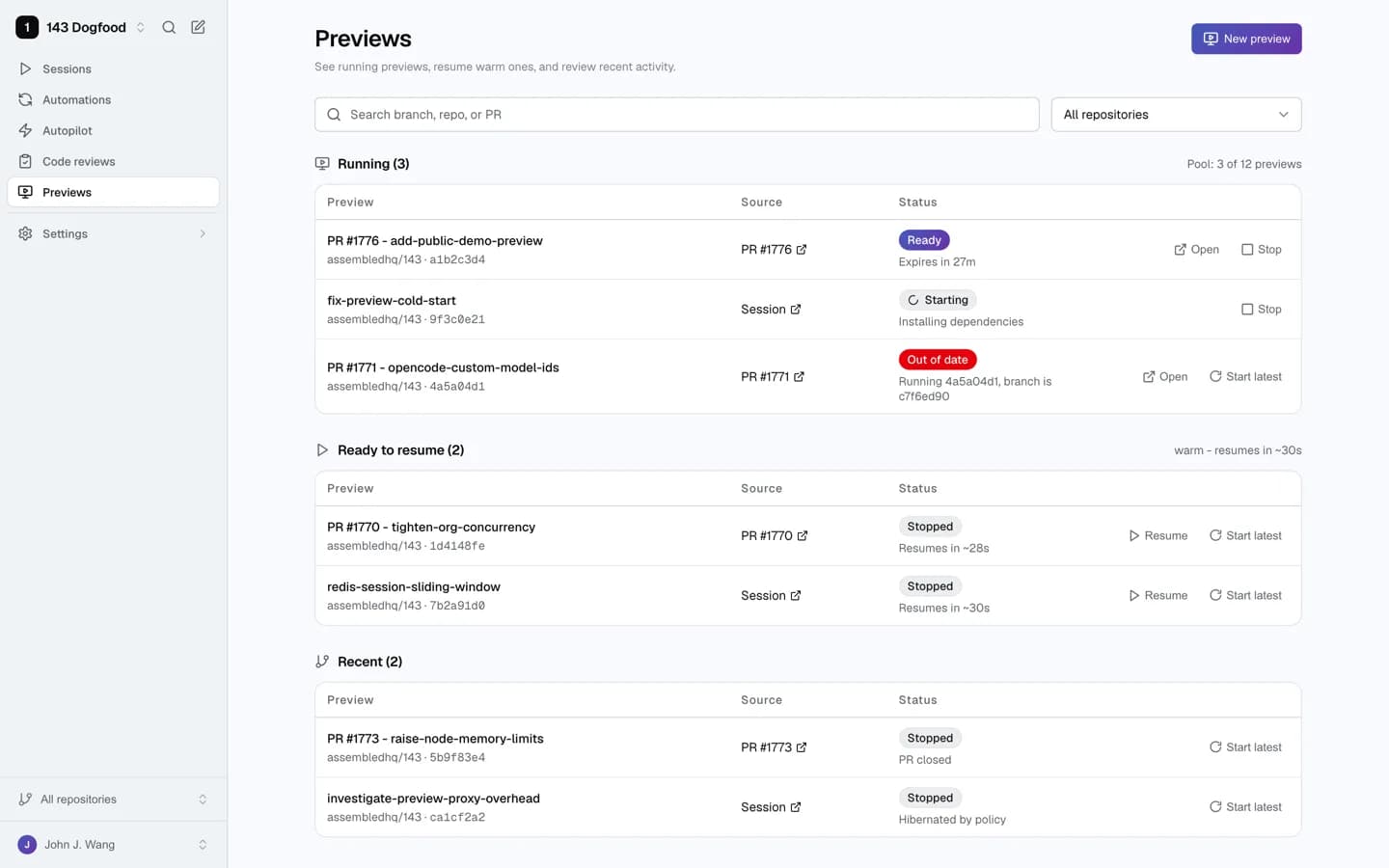Resume the PR #1770 preview
1389x868 pixels.
[x=1157, y=535]
